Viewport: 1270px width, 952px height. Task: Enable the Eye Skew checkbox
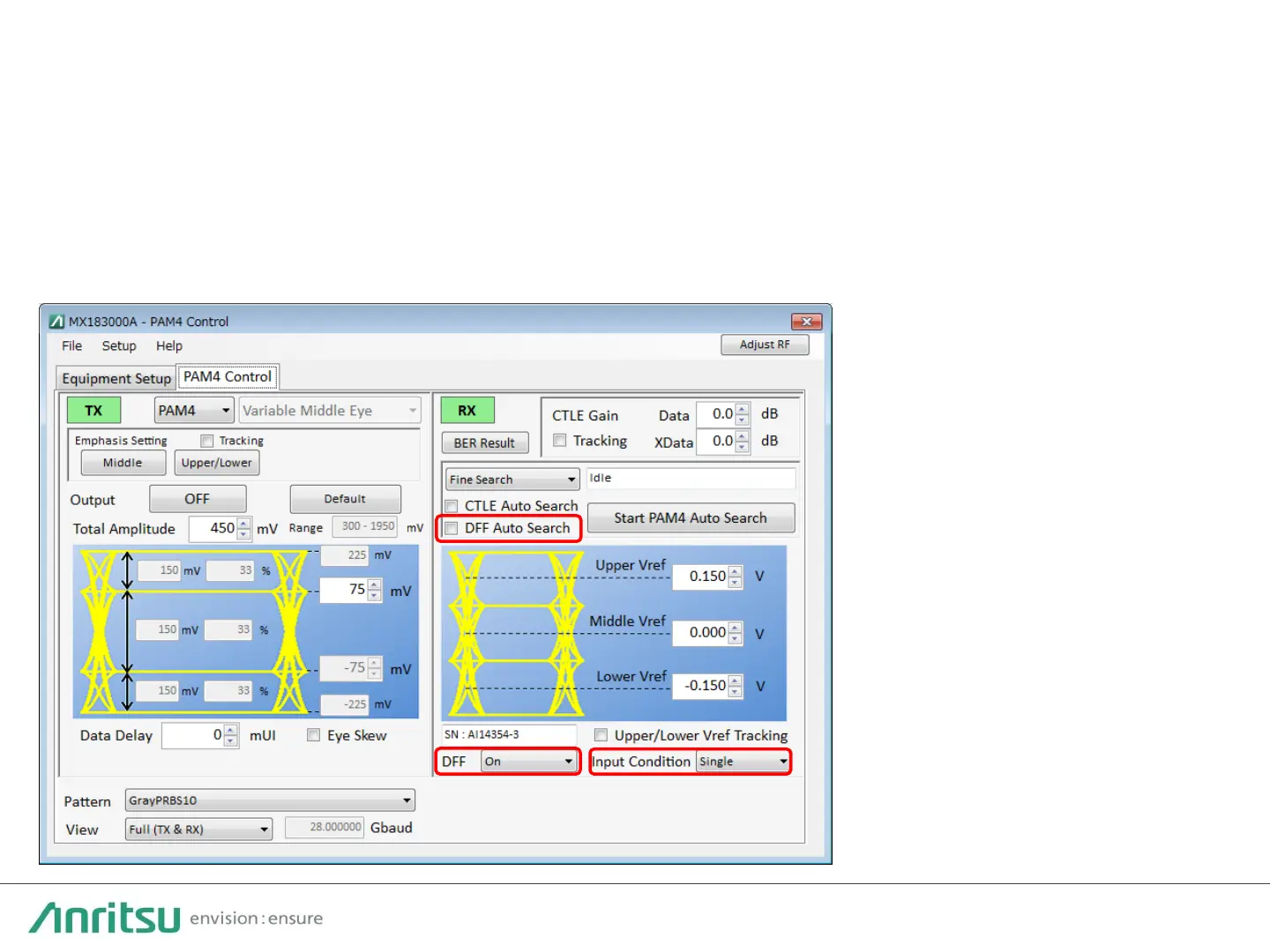coord(313,735)
